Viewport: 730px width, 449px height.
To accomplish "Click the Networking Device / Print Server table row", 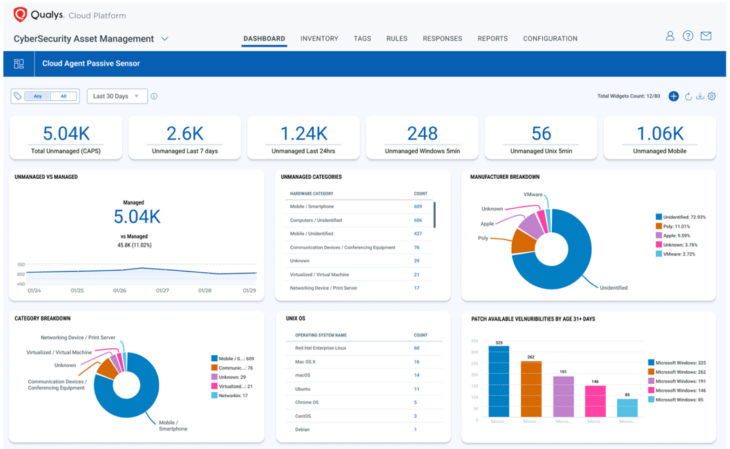I will coord(359,288).
